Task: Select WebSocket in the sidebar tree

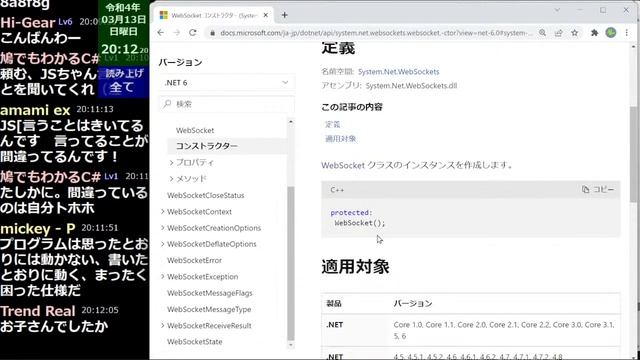Action: coord(195,130)
